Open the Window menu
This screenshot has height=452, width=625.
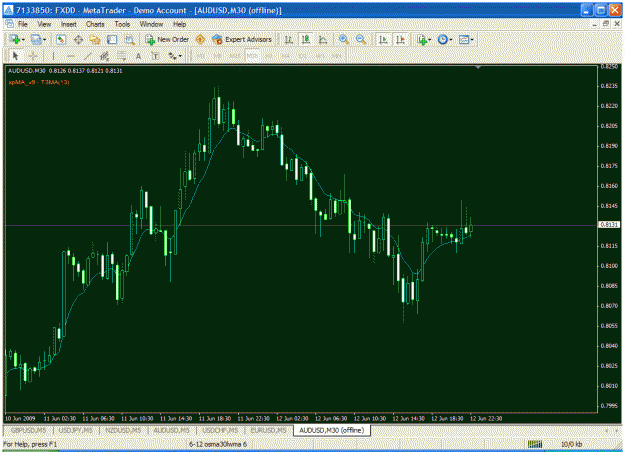(151, 24)
